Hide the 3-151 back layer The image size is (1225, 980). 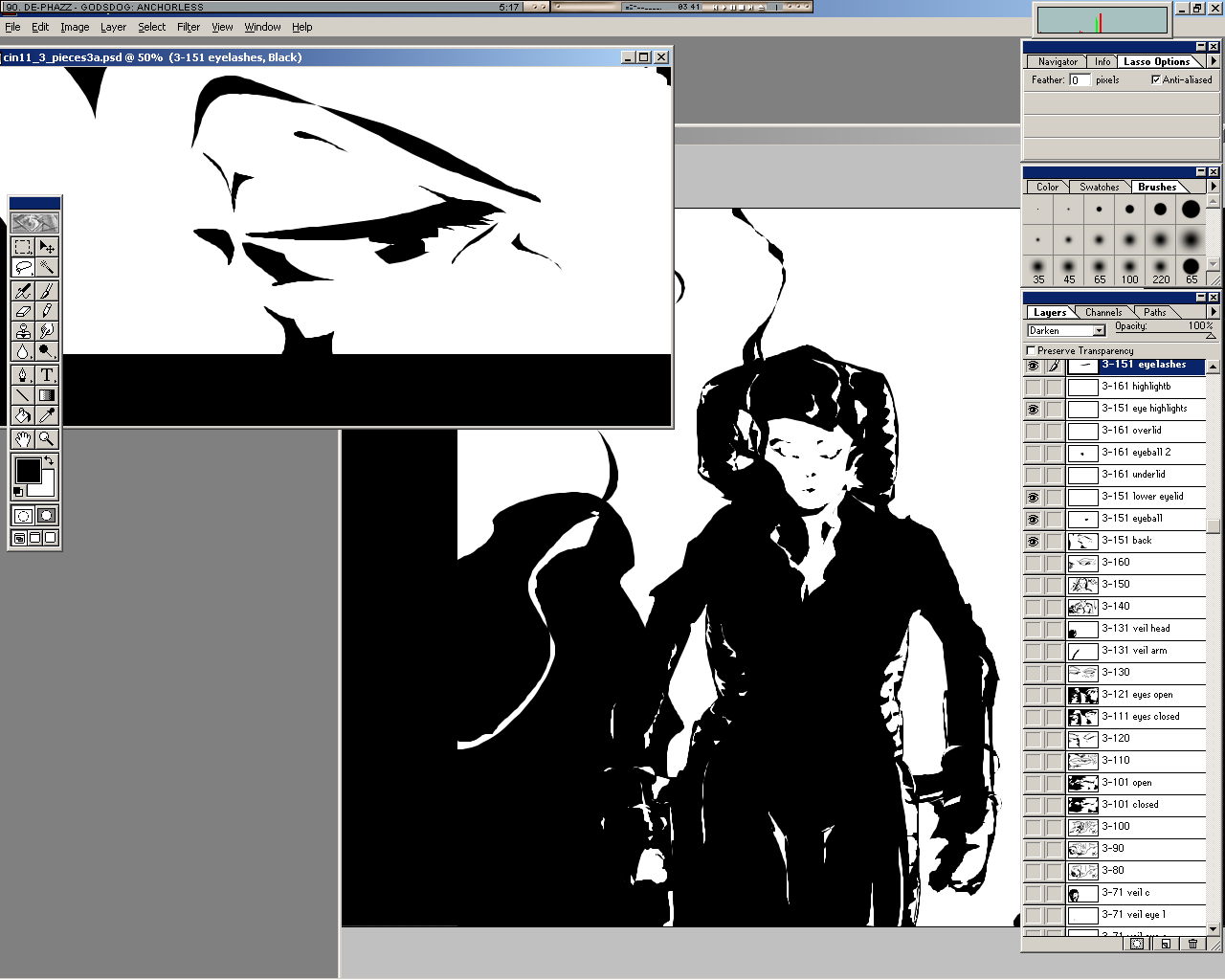1033,542
